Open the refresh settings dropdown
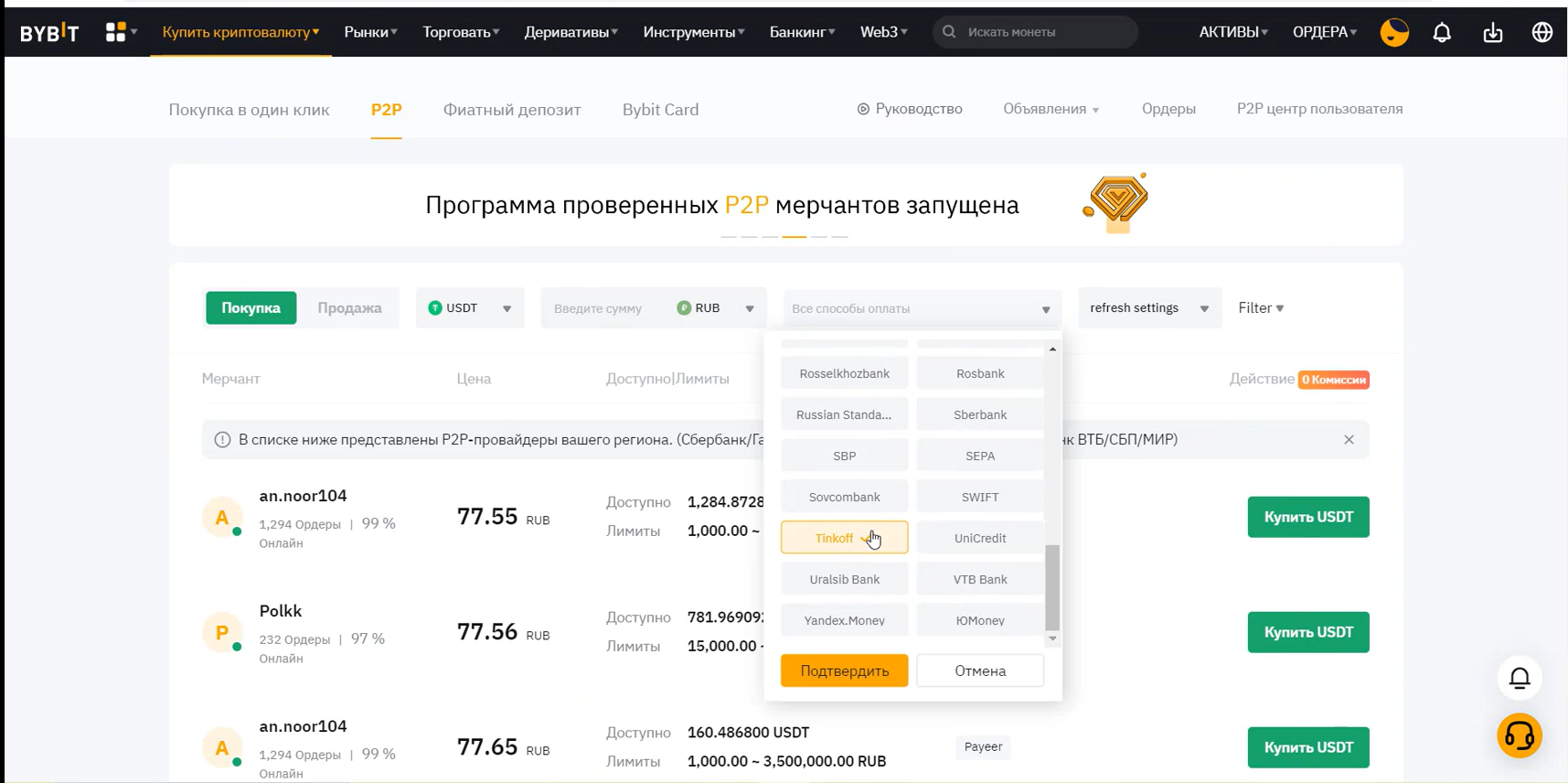1568x783 pixels. pos(1149,308)
